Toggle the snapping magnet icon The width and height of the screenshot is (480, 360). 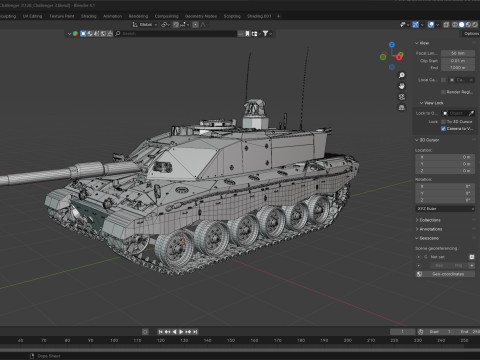pyautogui.click(x=176, y=25)
